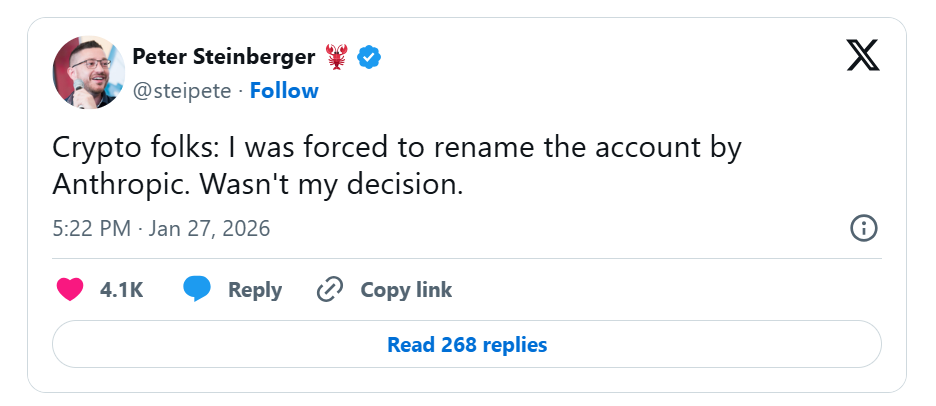
Task: Click the red lobster emoji
Action: tap(335, 57)
